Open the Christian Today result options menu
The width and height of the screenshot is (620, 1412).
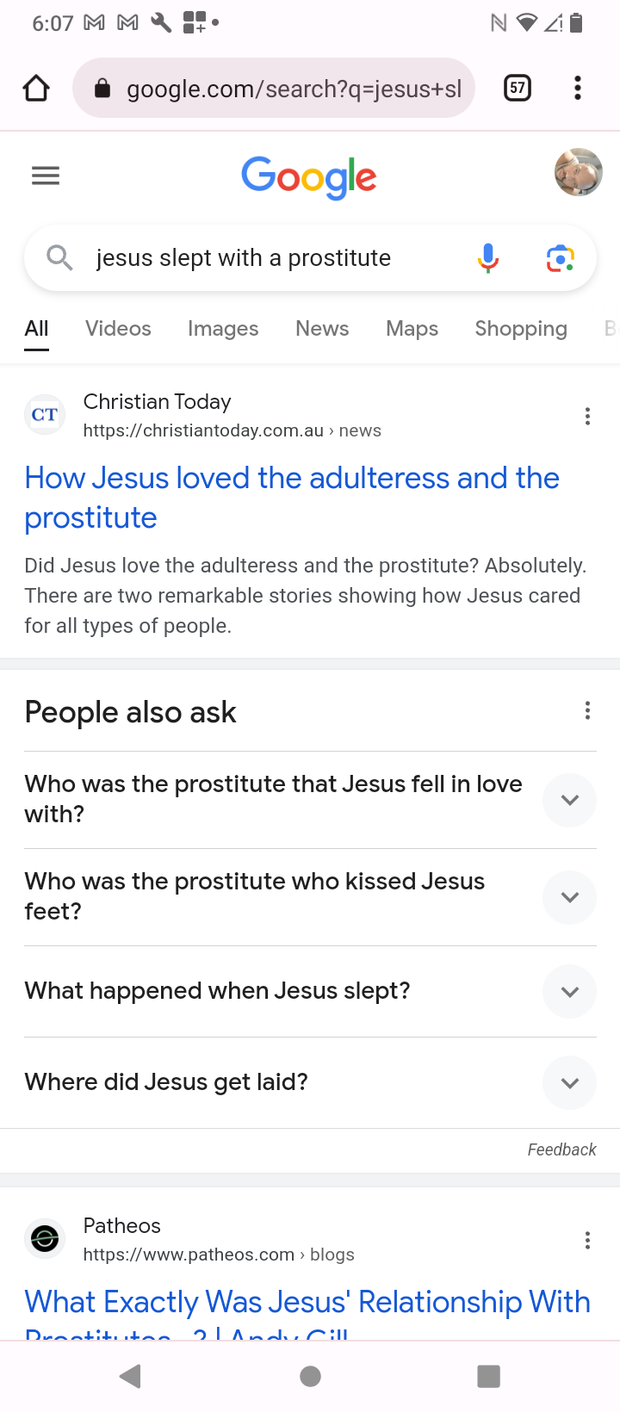click(587, 417)
